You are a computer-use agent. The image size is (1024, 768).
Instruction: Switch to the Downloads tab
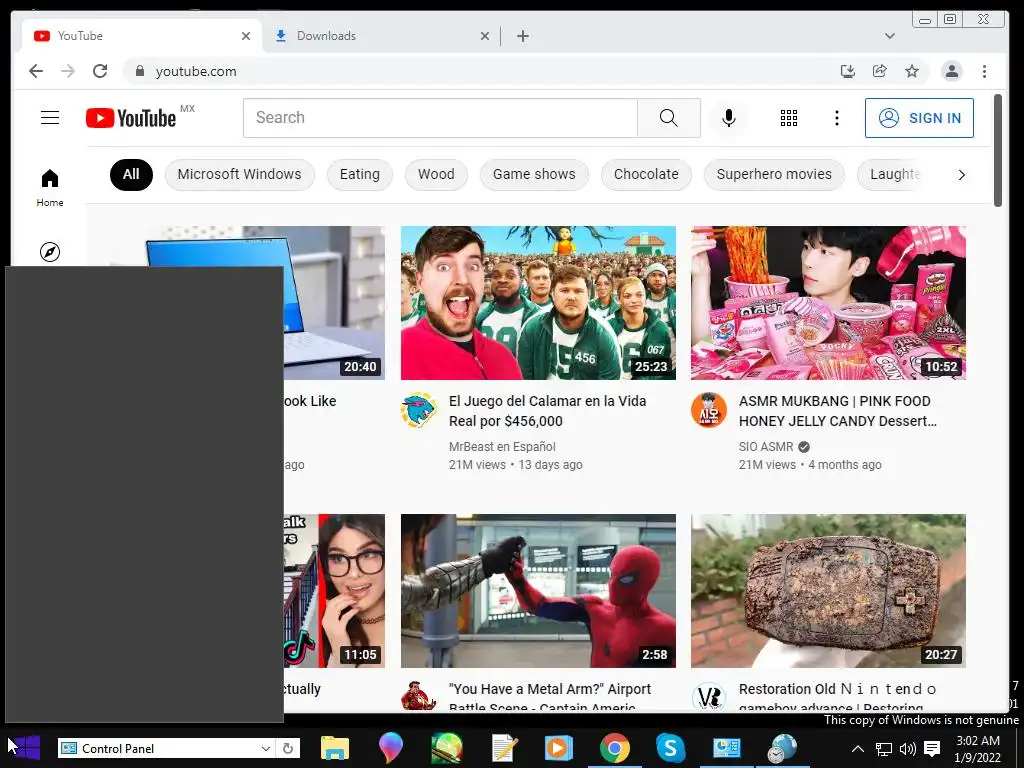382,36
